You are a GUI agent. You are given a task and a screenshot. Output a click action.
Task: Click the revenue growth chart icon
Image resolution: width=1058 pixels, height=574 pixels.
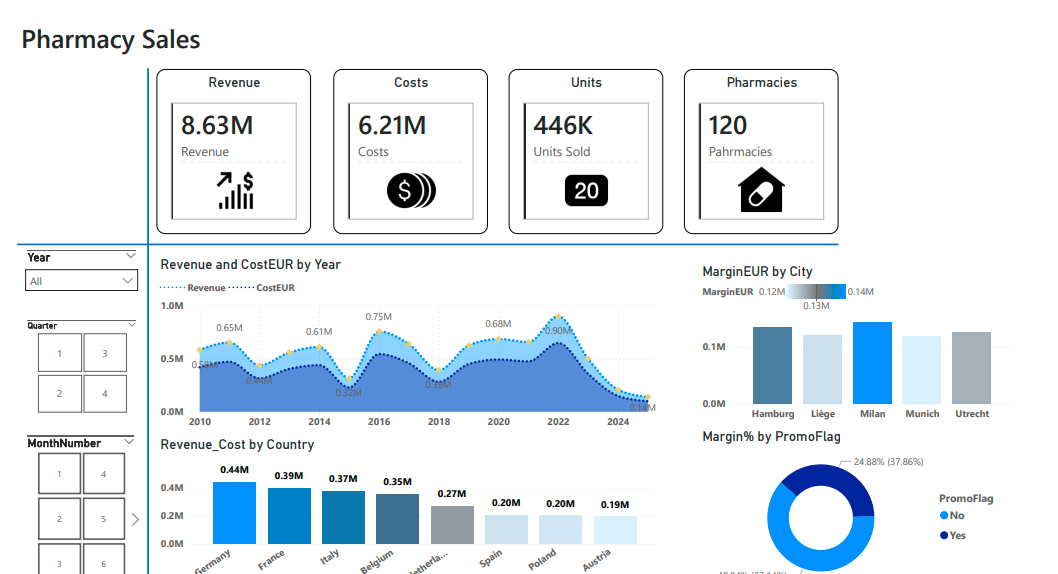pos(235,190)
